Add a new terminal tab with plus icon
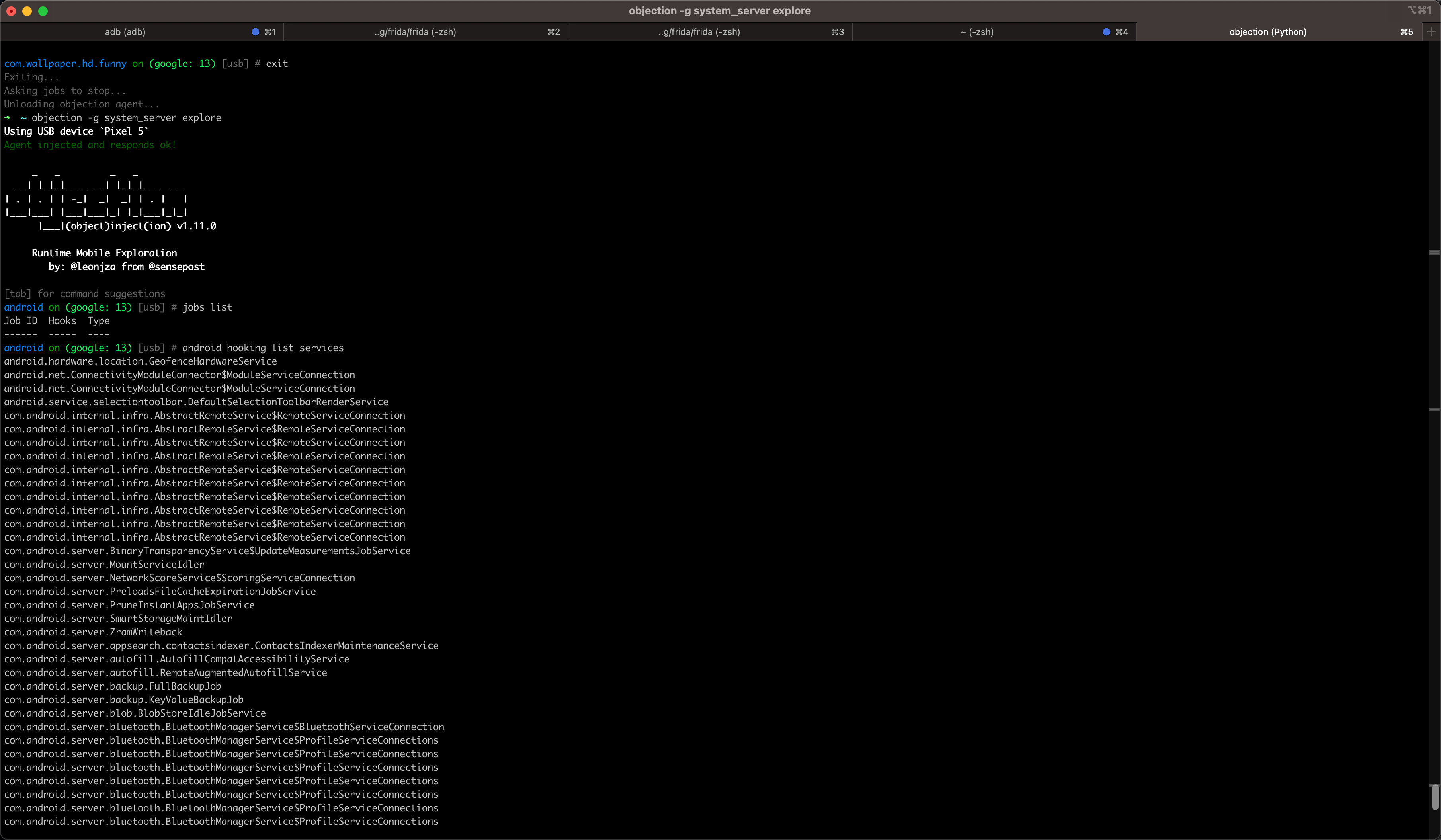This screenshot has width=1441, height=840. pos(1431,32)
